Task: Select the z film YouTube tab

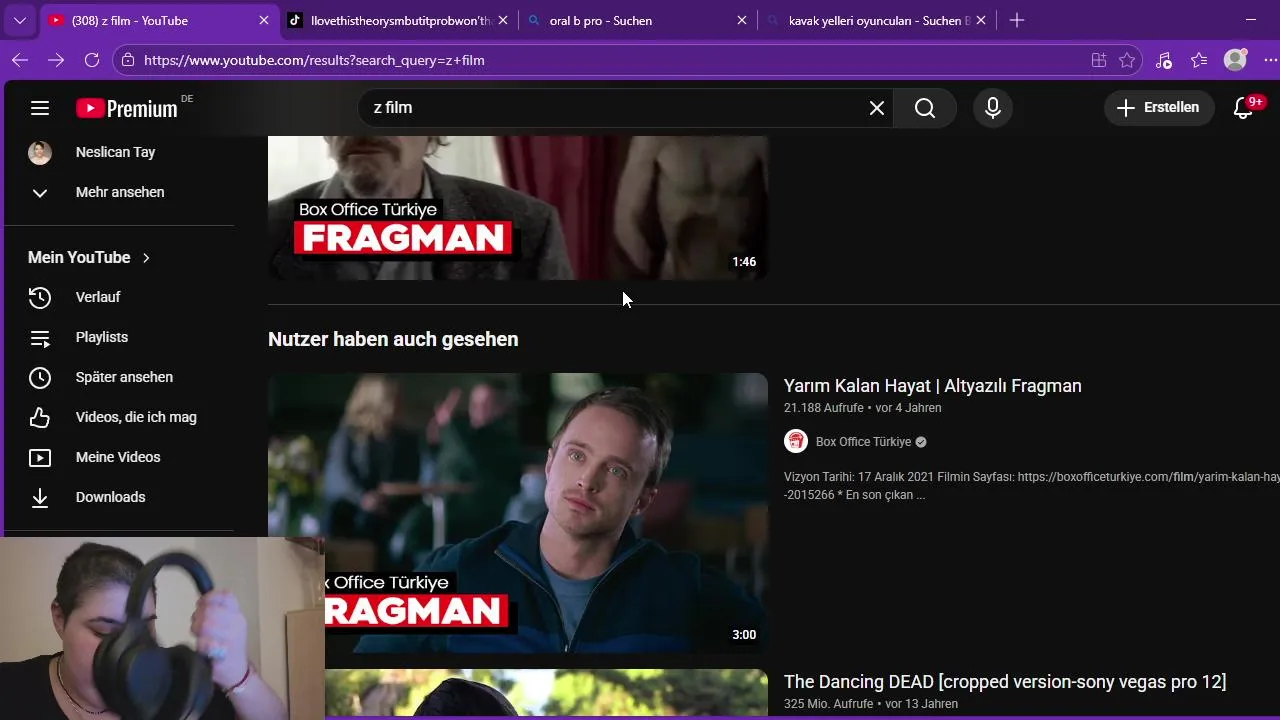Action: click(x=160, y=20)
